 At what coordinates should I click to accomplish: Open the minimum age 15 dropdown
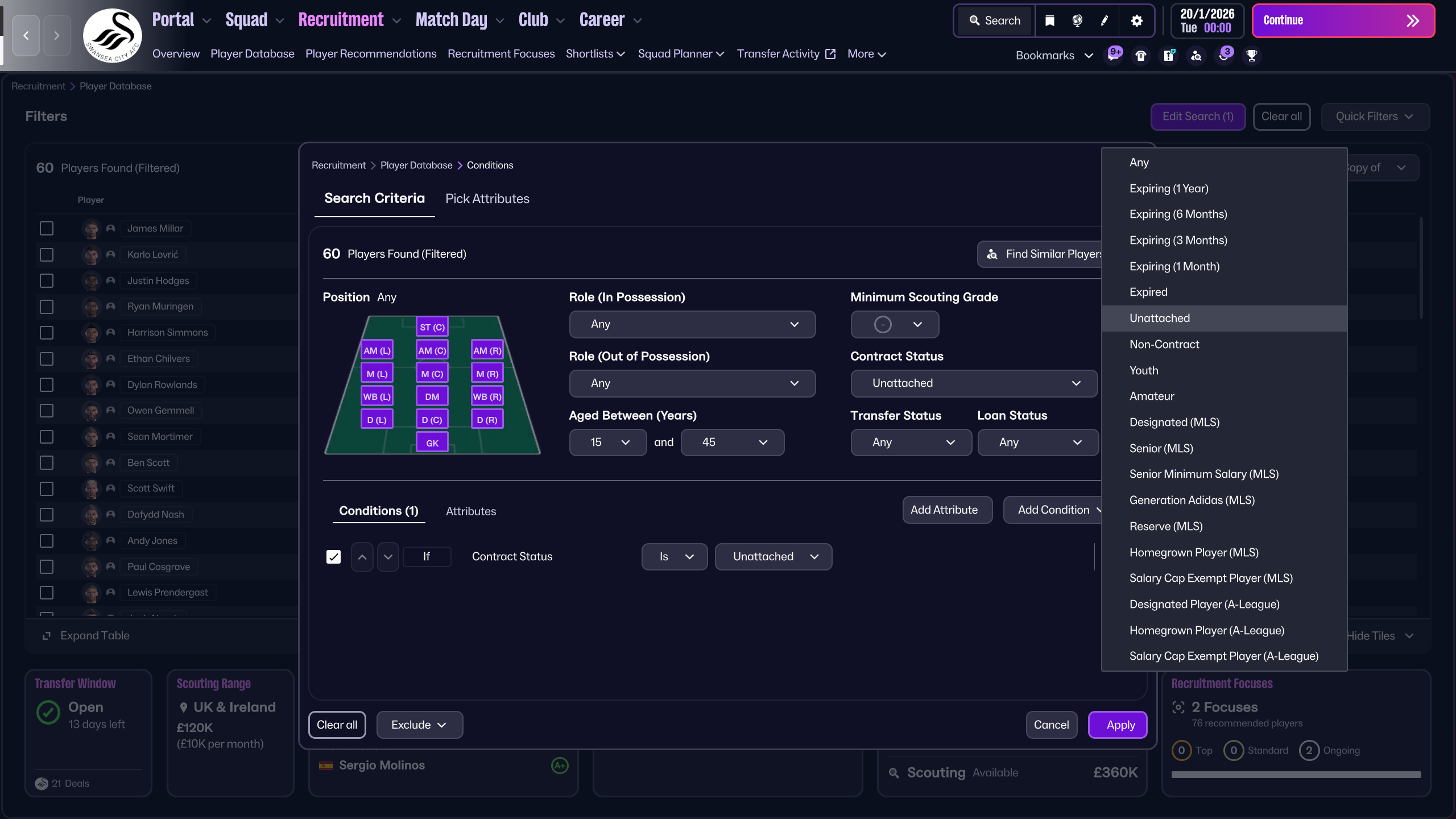pos(607,442)
